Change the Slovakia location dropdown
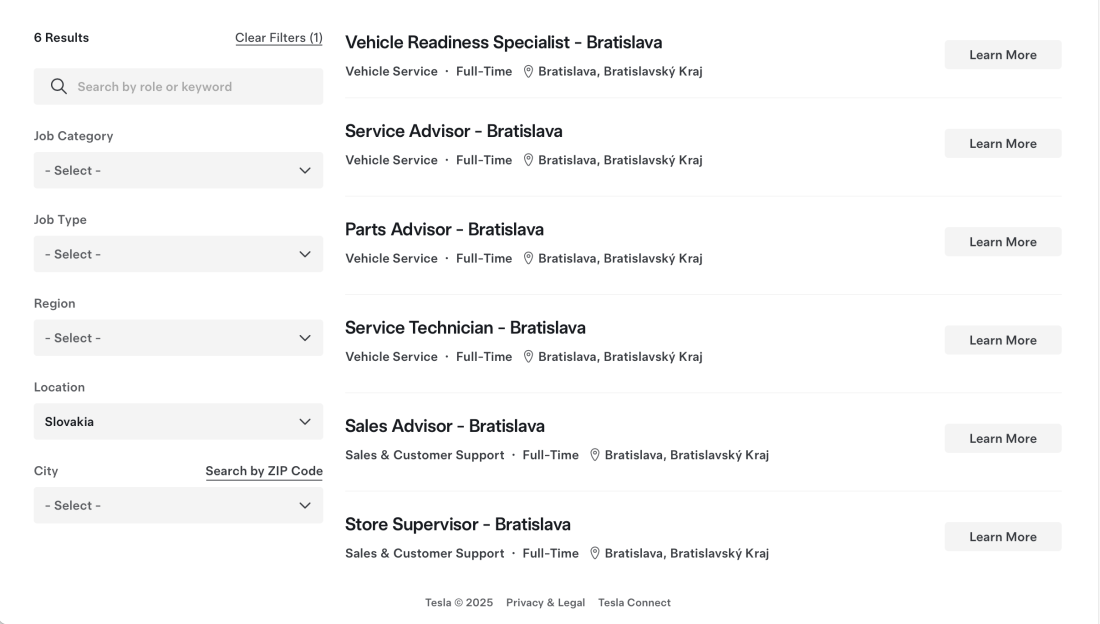Viewport: 1100px width, 624px height. (178, 422)
